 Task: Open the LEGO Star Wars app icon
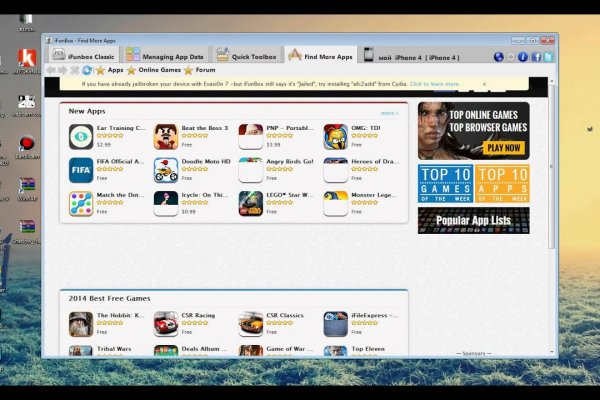pos(251,204)
